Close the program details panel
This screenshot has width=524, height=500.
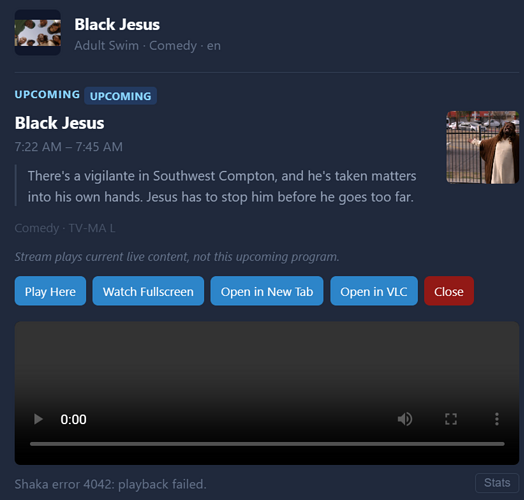tap(449, 291)
